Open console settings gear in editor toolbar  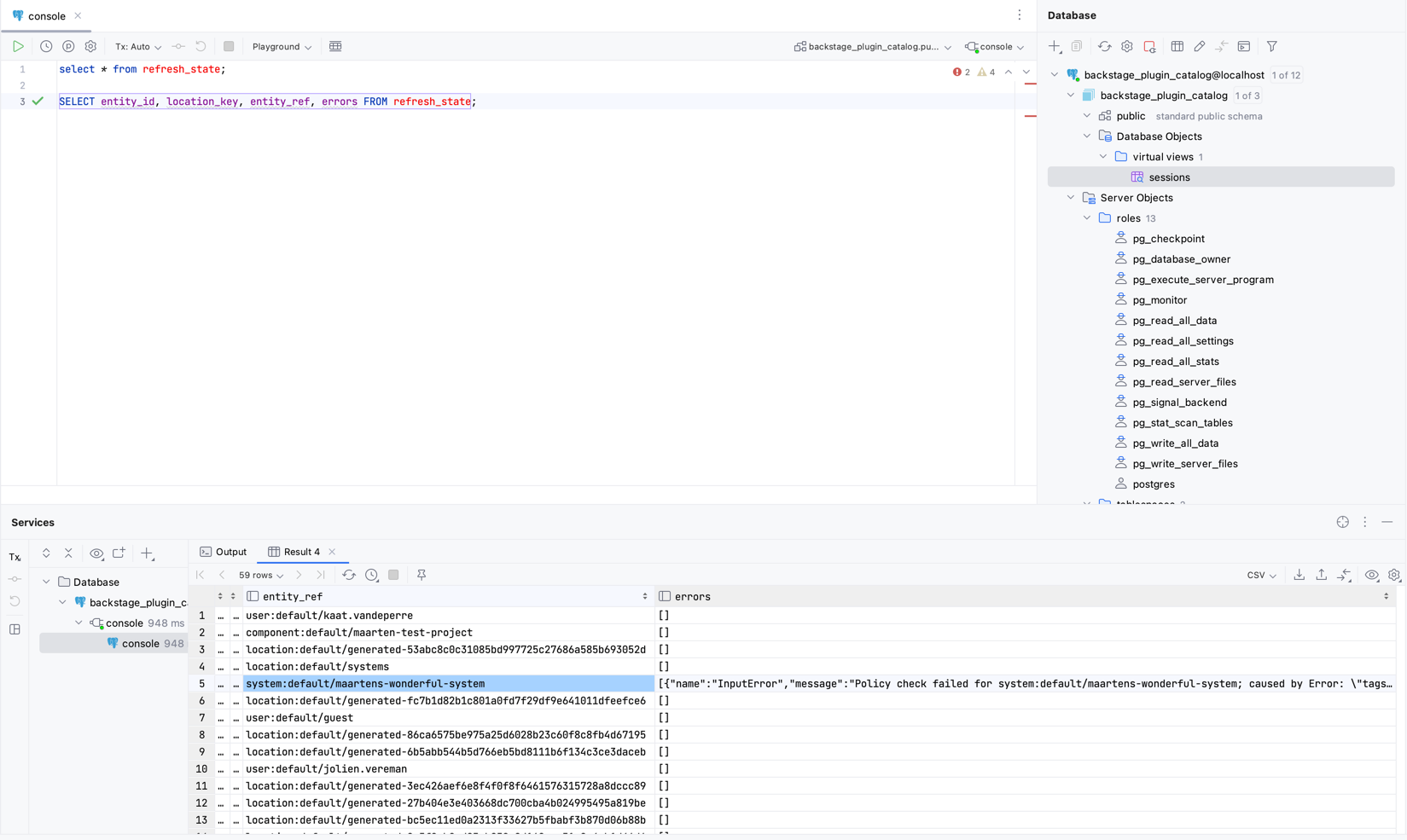click(x=90, y=47)
